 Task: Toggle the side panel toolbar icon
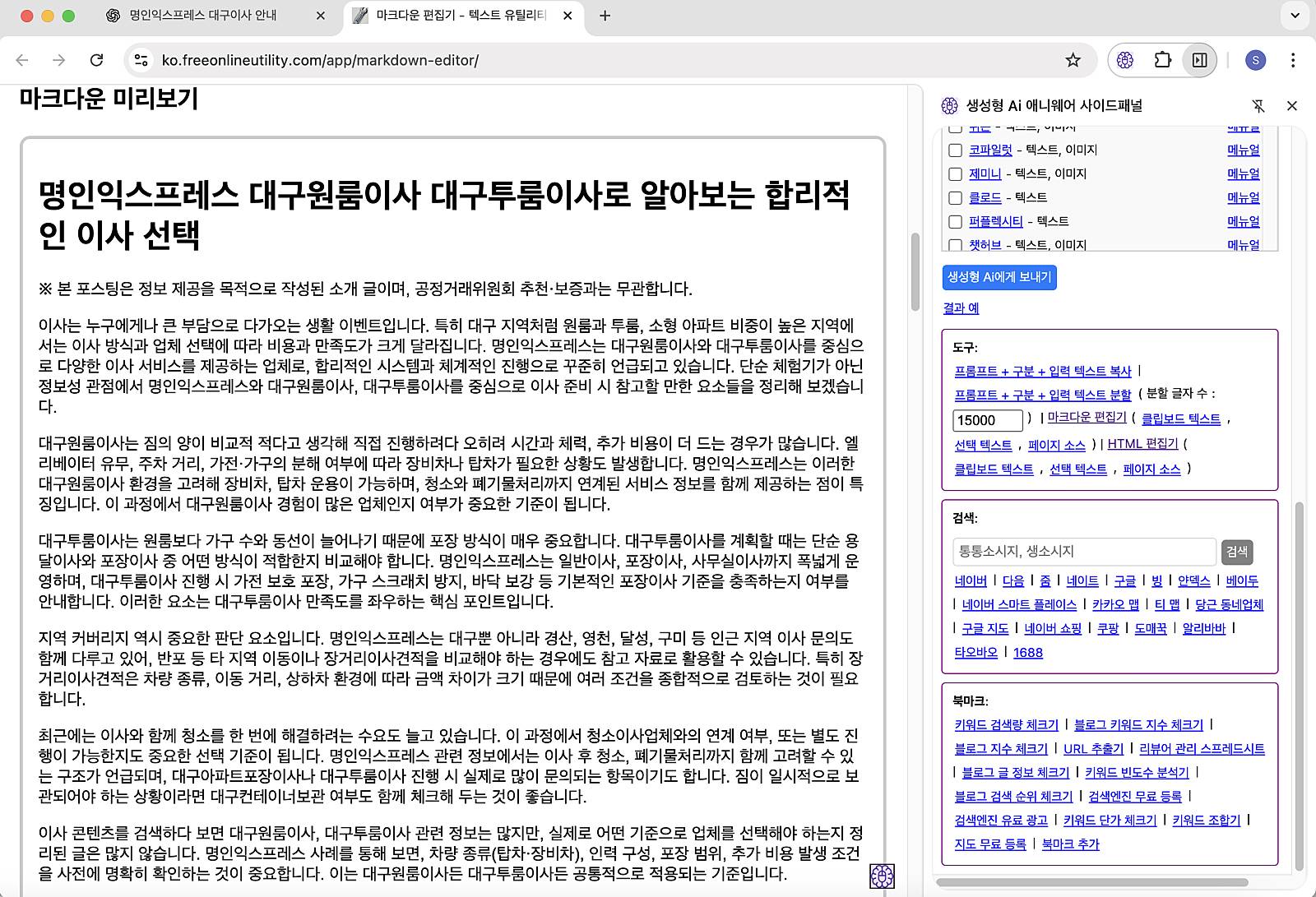click(x=1200, y=60)
